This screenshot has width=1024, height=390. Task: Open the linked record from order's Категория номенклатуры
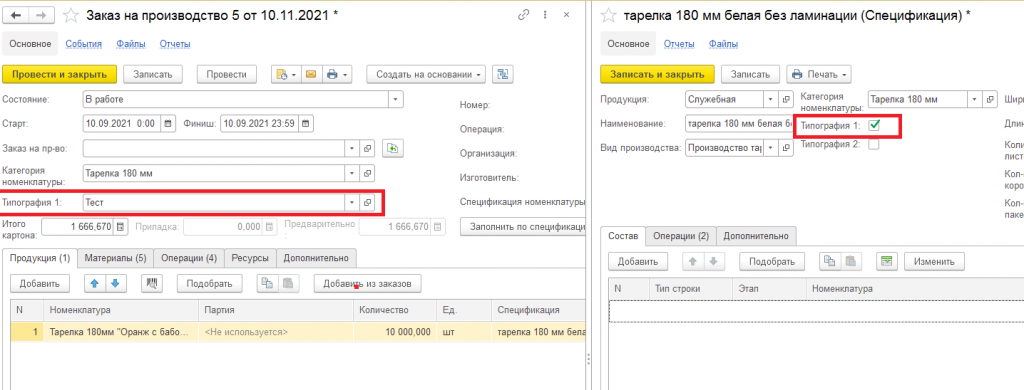368,174
